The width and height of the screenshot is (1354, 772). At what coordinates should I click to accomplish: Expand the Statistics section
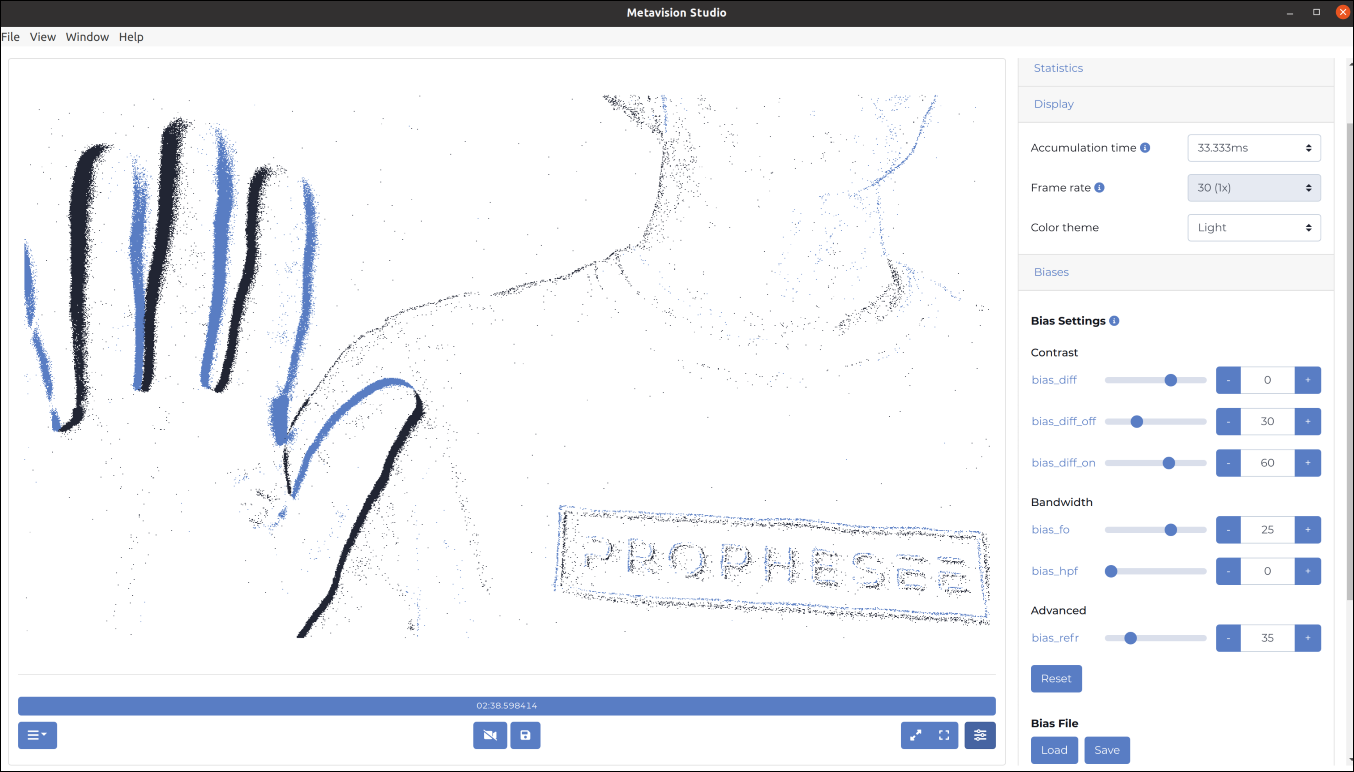[x=1176, y=68]
